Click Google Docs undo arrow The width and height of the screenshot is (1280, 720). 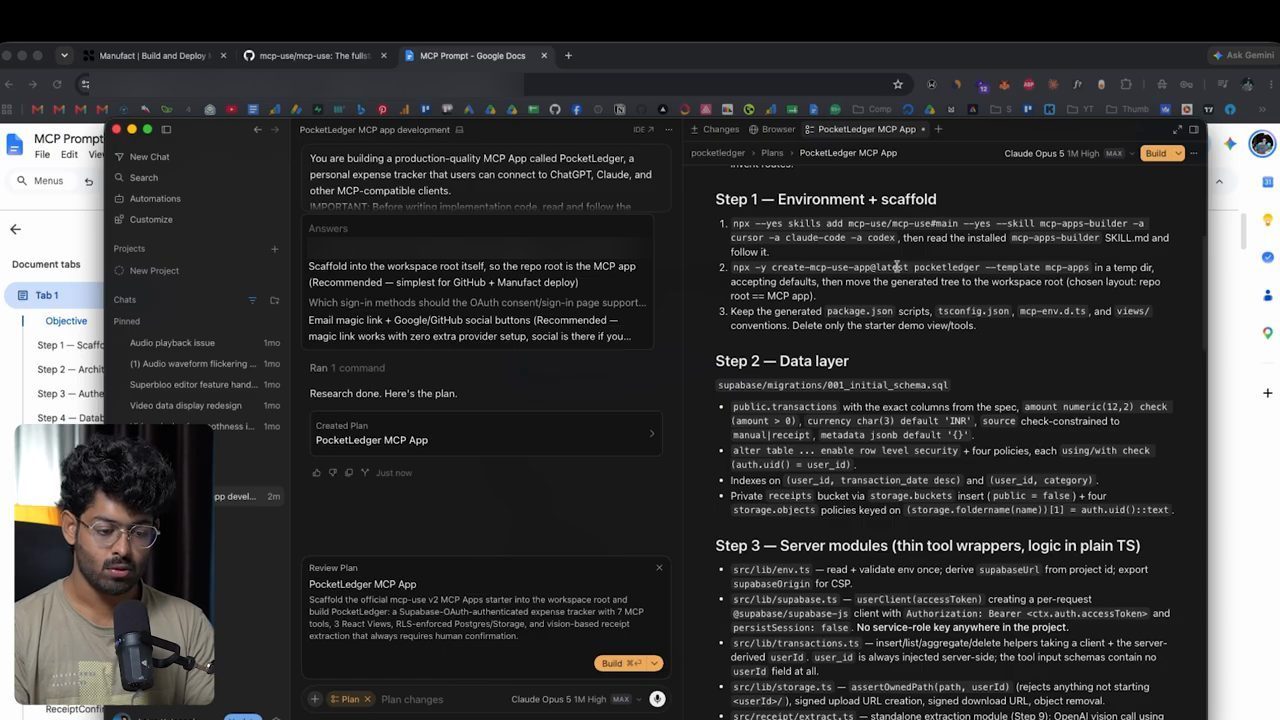click(x=89, y=181)
